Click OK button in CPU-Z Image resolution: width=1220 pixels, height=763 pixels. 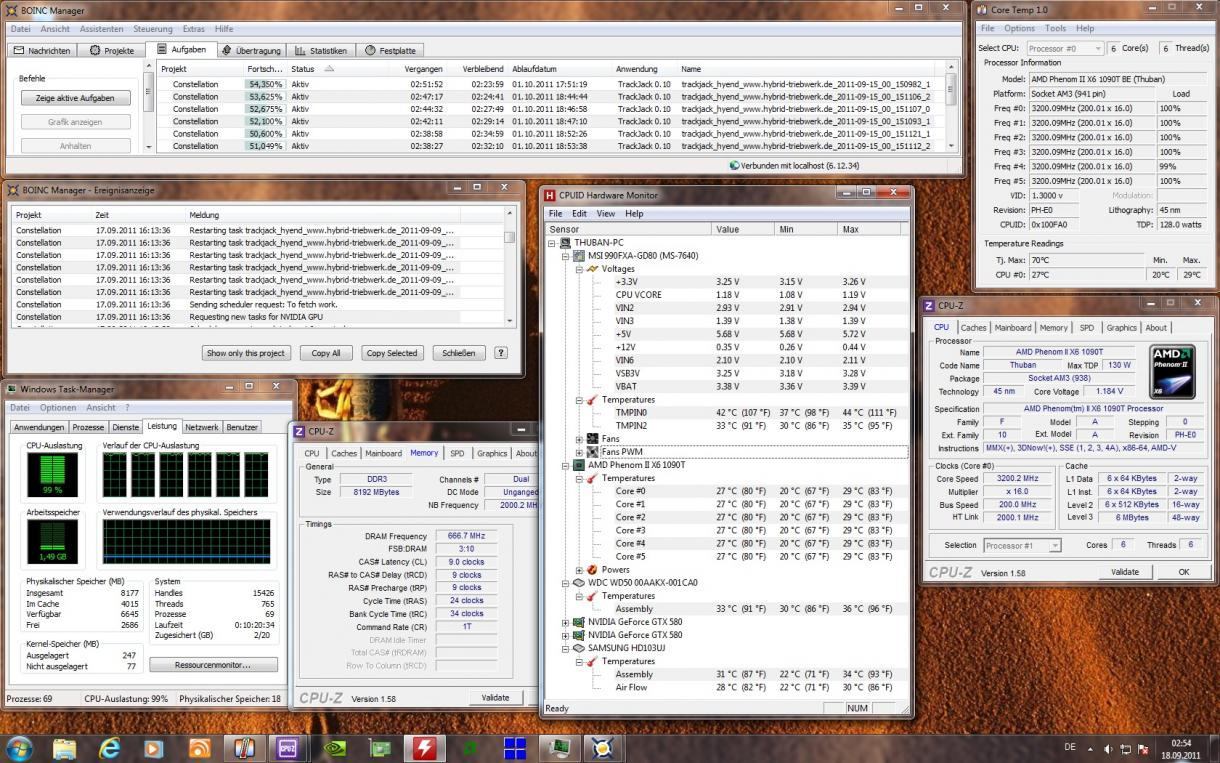click(x=1183, y=572)
